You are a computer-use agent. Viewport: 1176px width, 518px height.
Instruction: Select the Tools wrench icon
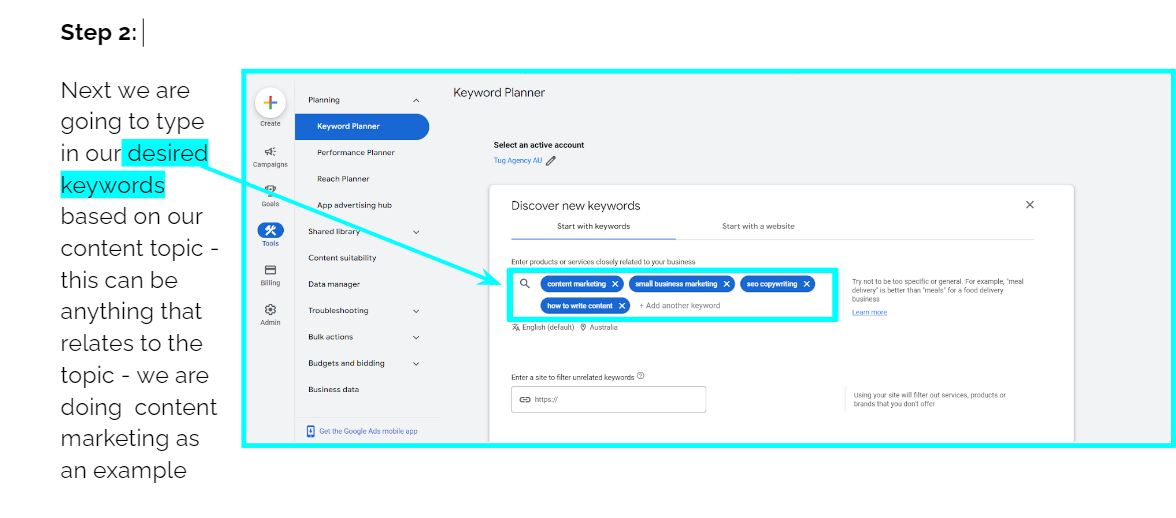click(x=270, y=230)
